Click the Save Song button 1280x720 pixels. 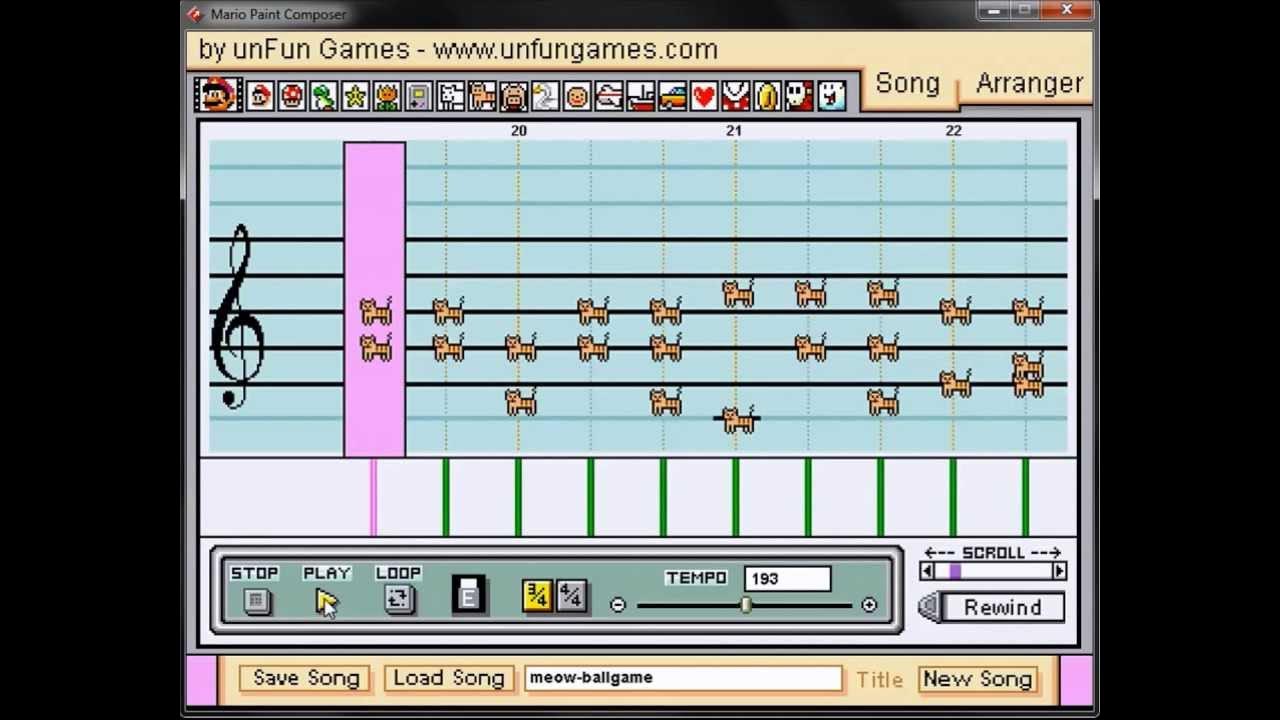click(305, 678)
